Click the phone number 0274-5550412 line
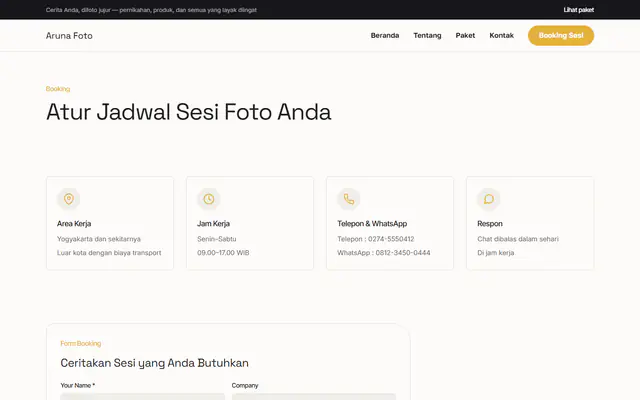 coord(376,239)
